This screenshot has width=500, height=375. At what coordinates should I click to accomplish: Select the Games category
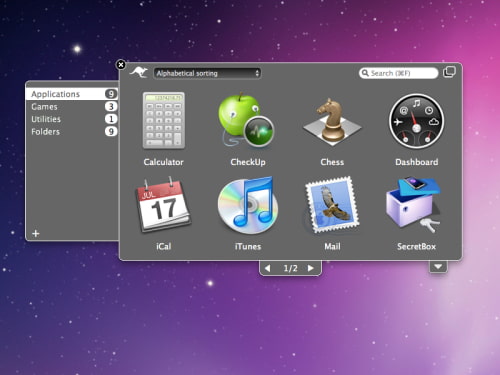point(72,107)
